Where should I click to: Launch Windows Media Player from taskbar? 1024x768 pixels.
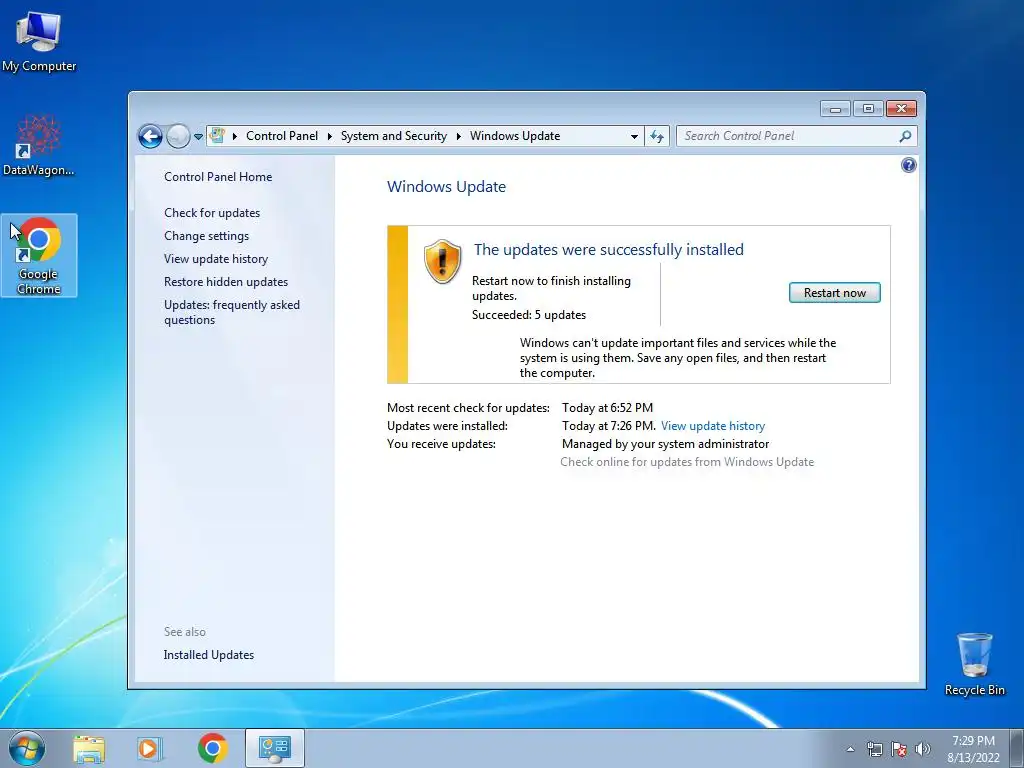149,748
